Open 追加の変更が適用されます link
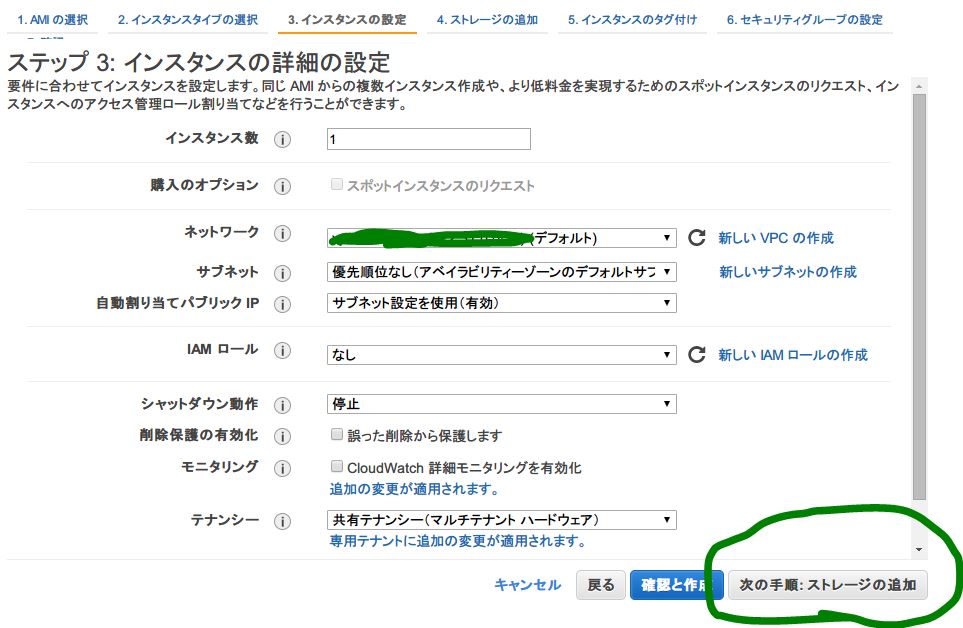The height and width of the screenshot is (628, 963). 413,489
